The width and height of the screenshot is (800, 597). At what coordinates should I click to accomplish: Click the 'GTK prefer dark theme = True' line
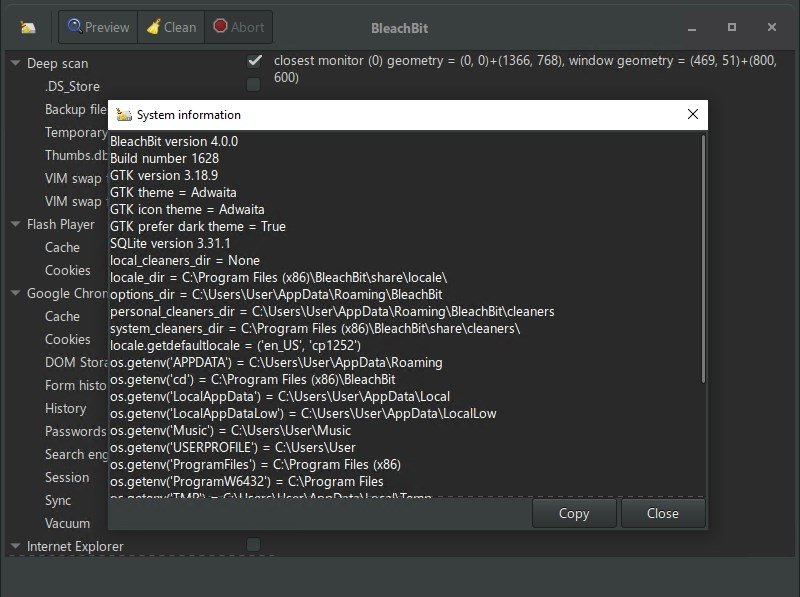tap(198, 227)
